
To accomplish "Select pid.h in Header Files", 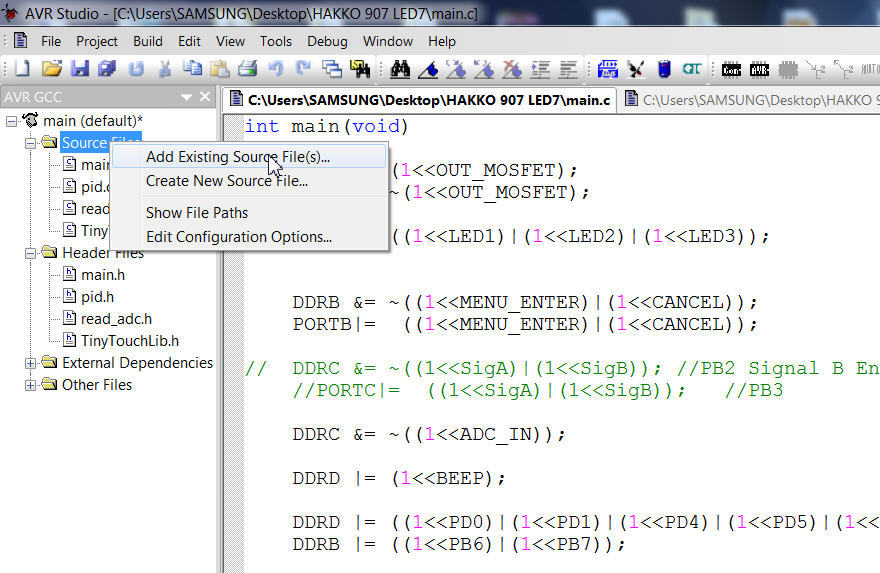I will [97, 297].
